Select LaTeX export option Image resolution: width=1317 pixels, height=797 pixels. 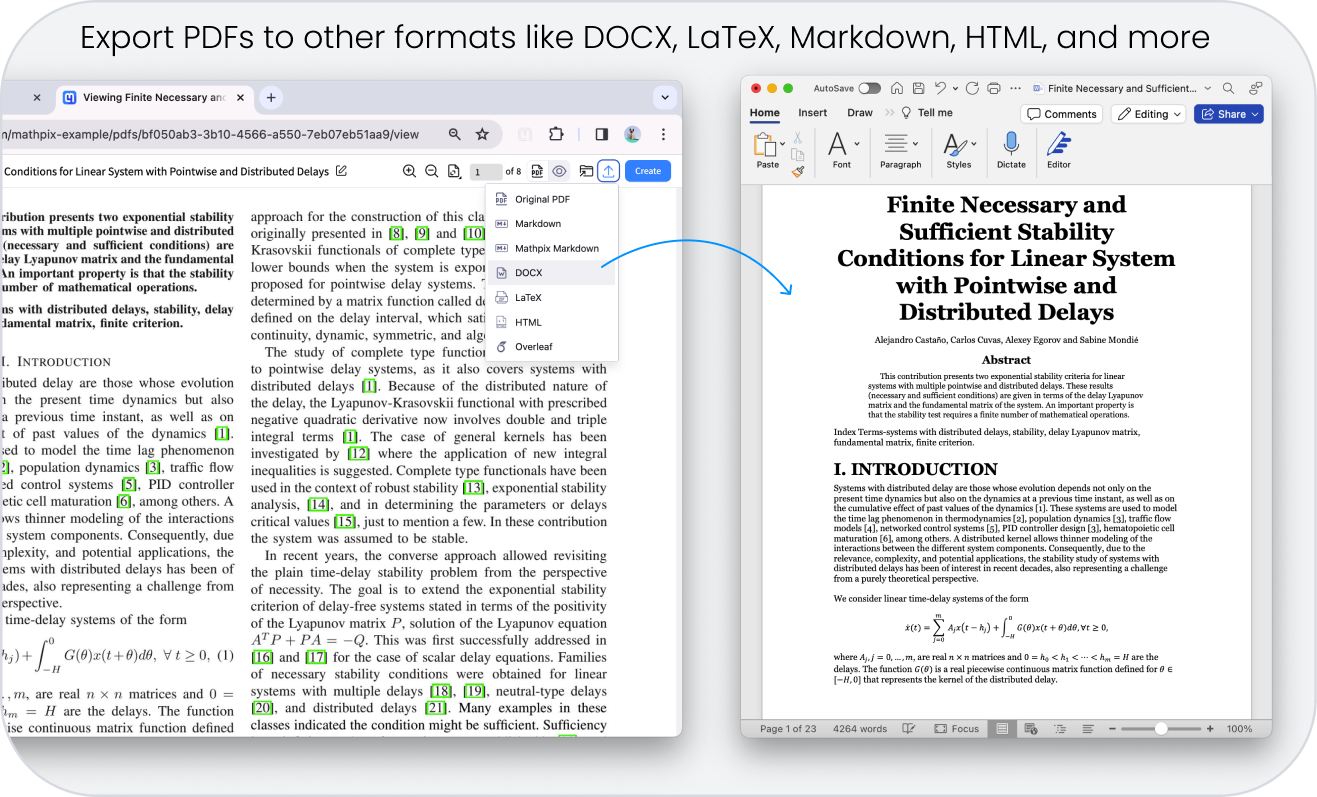[x=552, y=298]
